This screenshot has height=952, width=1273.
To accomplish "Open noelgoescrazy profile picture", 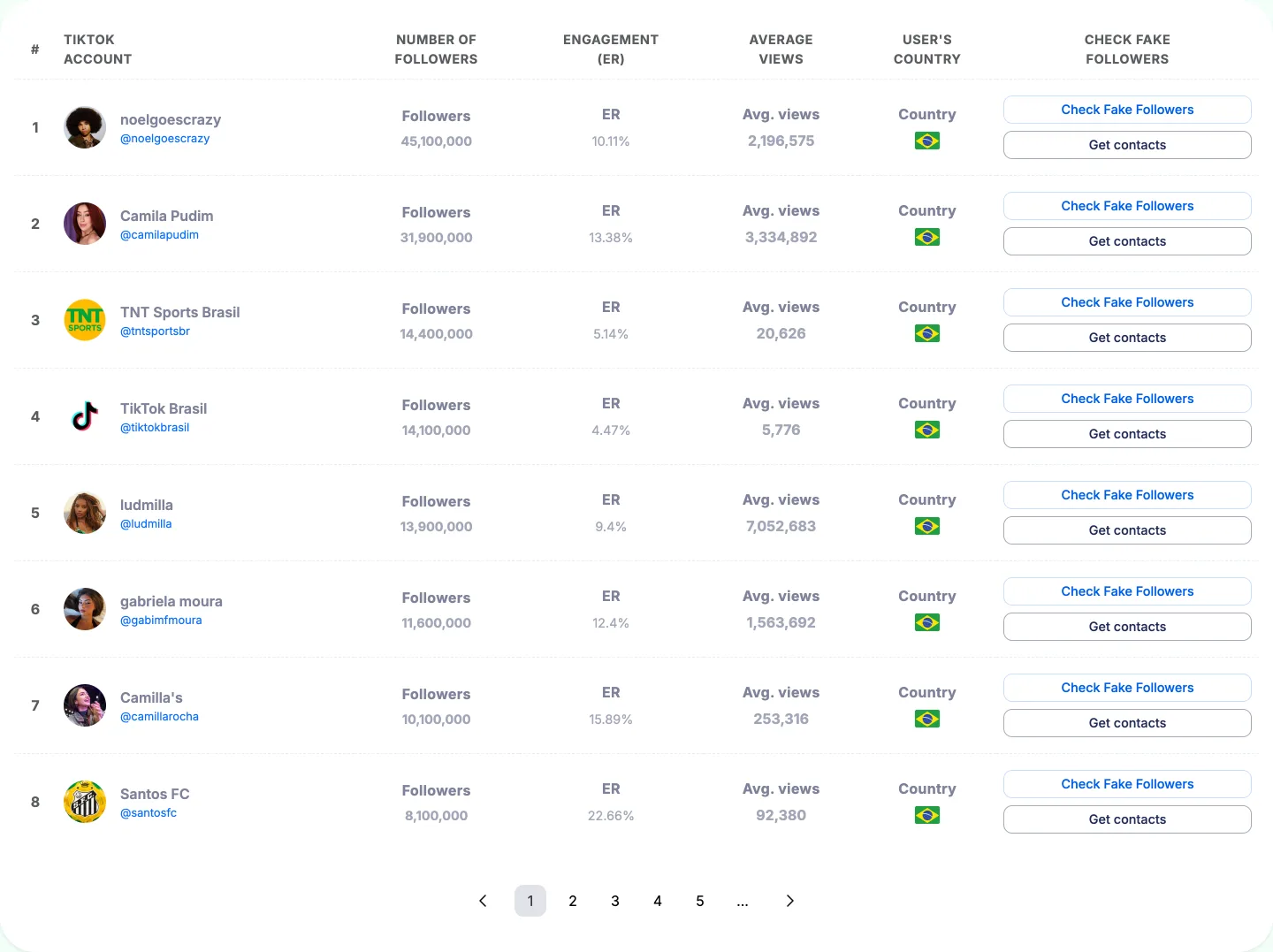I will (x=85, y=127).
